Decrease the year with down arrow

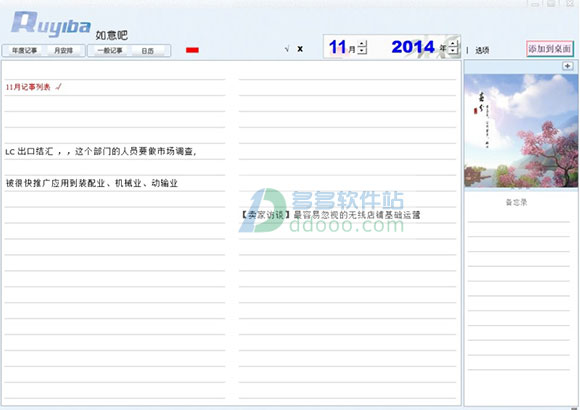pos(453,50)
